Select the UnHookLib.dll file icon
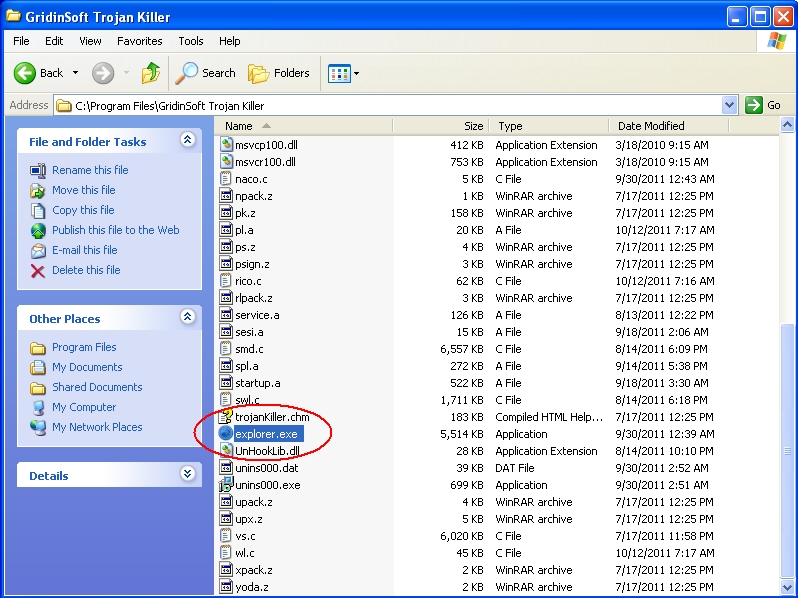The height and width of the screenshot is (598, 798). click(x=226, y=450)
